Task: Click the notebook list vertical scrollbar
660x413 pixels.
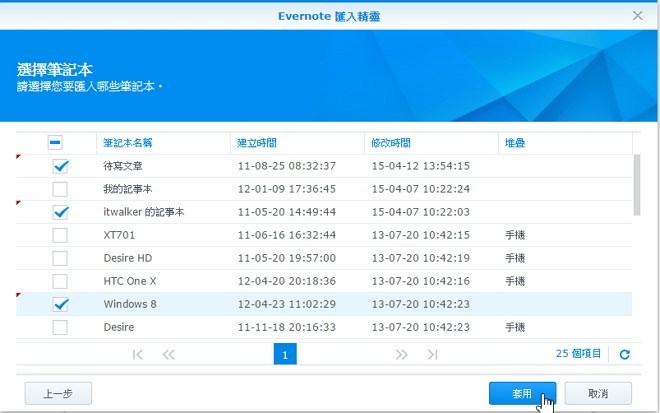Action: pyautogui.click(x=637, y=185)
